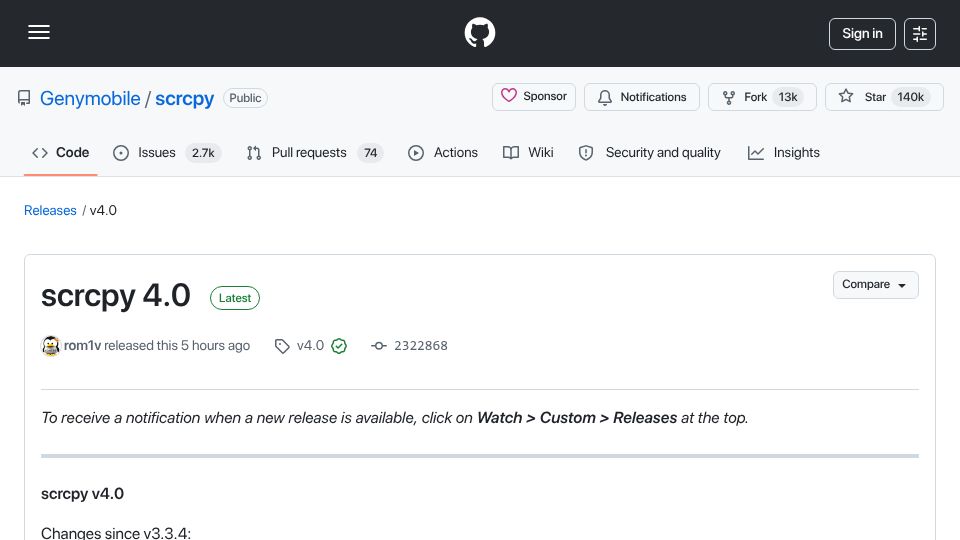Click the 'released this 5 hours ago' timestamp
This screenshot has height=540, width=960.
coord(177,345)
